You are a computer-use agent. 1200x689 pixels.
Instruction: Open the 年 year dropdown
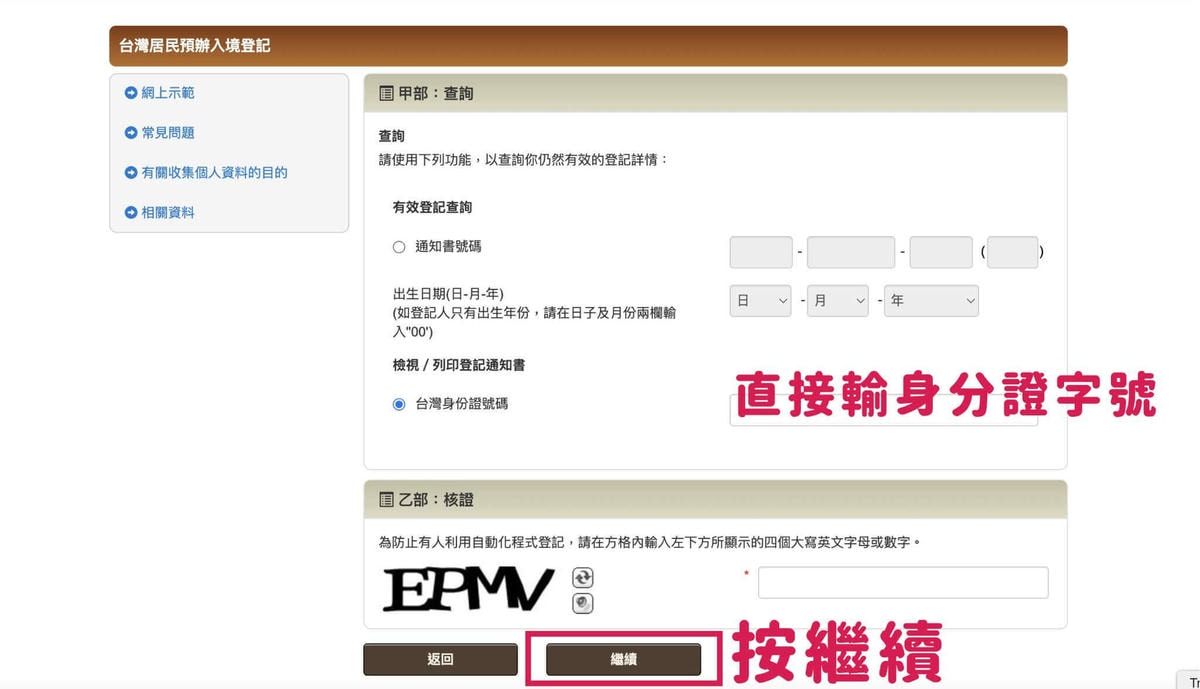tap(931, 301)
